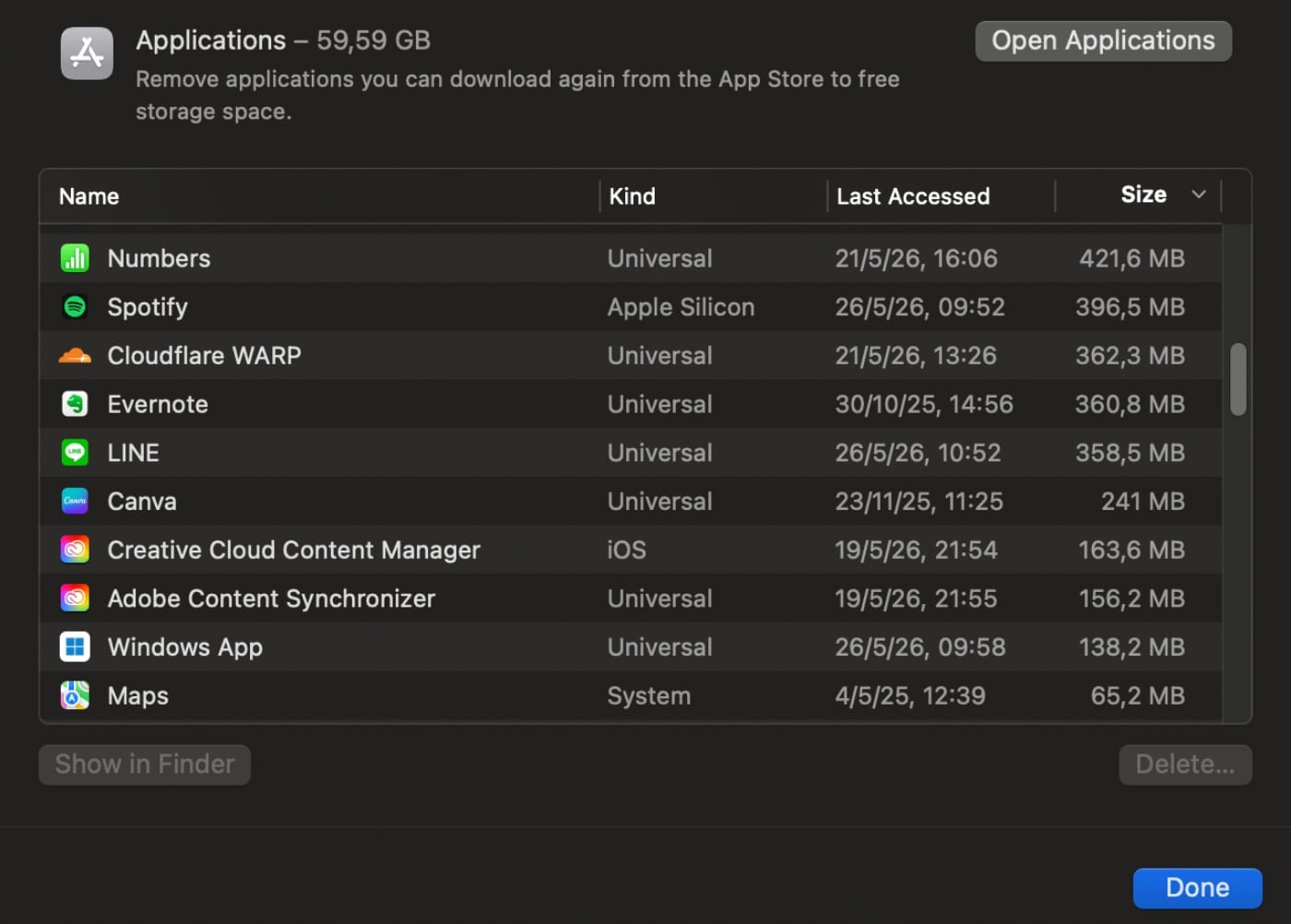This screenshot has width=1291, height=924.
Task: Click the 65,2 MB size value
Action: (x=1137, y=696)
